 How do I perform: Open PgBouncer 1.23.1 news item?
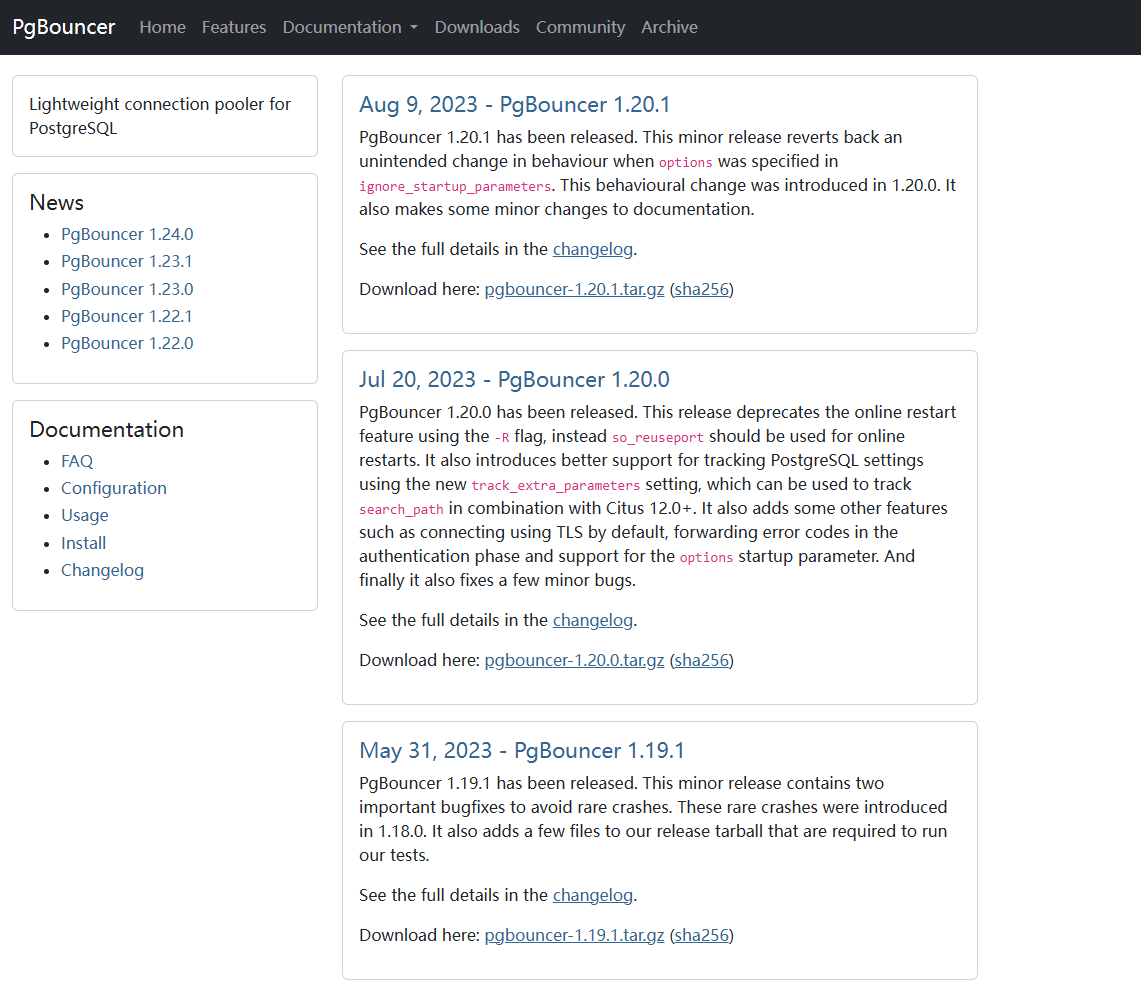[127, 261]
